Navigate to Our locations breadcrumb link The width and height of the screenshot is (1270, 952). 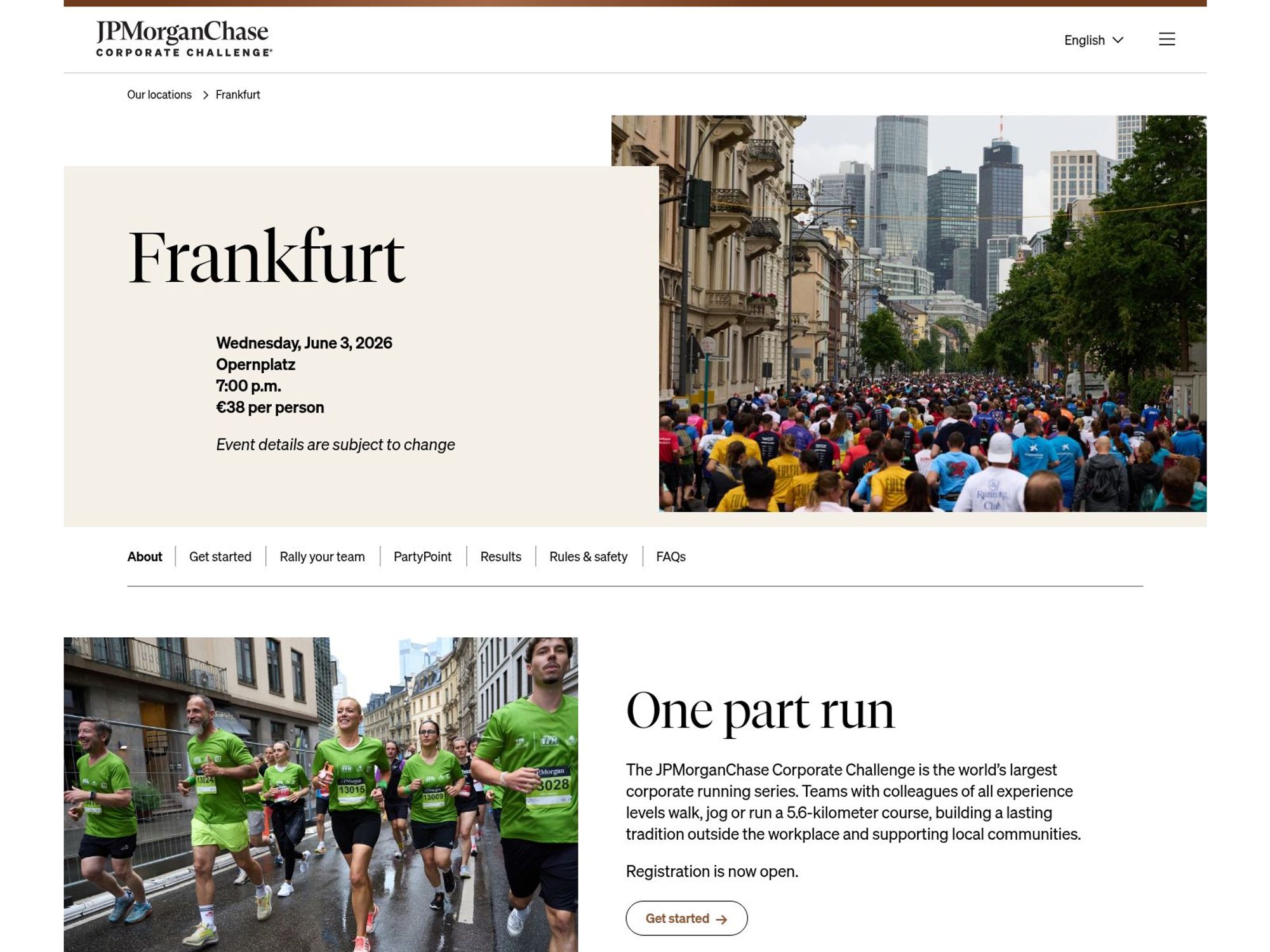[x=159, y=95]
